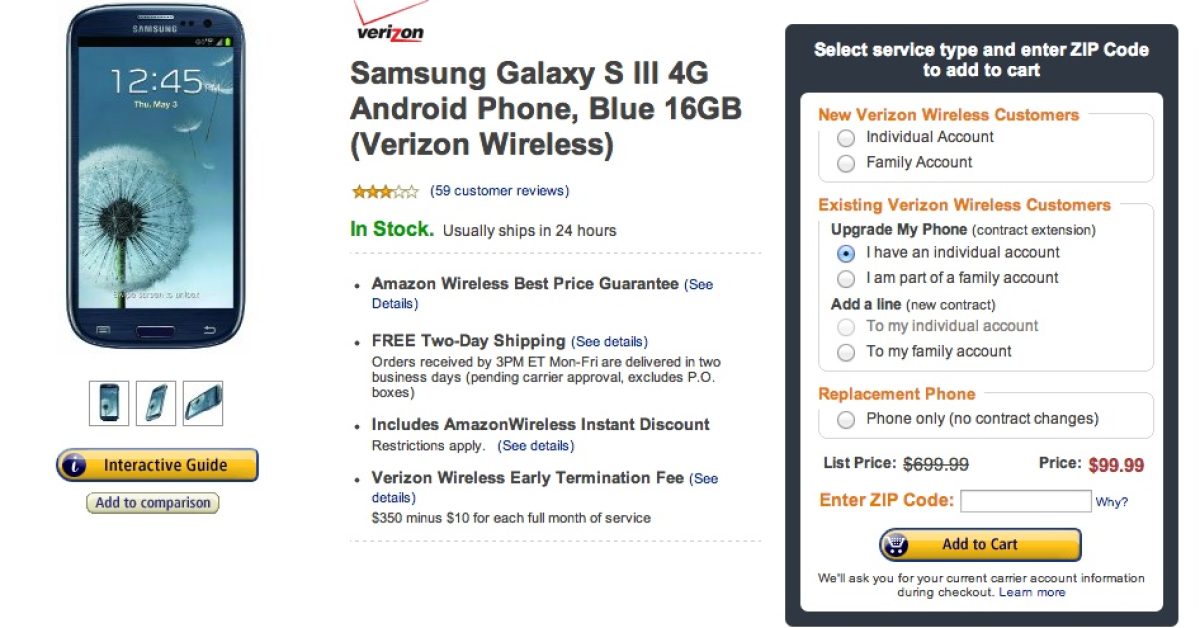Open the 59 customer reviews link
The image size is (1200, 628).
click(499, 191)
